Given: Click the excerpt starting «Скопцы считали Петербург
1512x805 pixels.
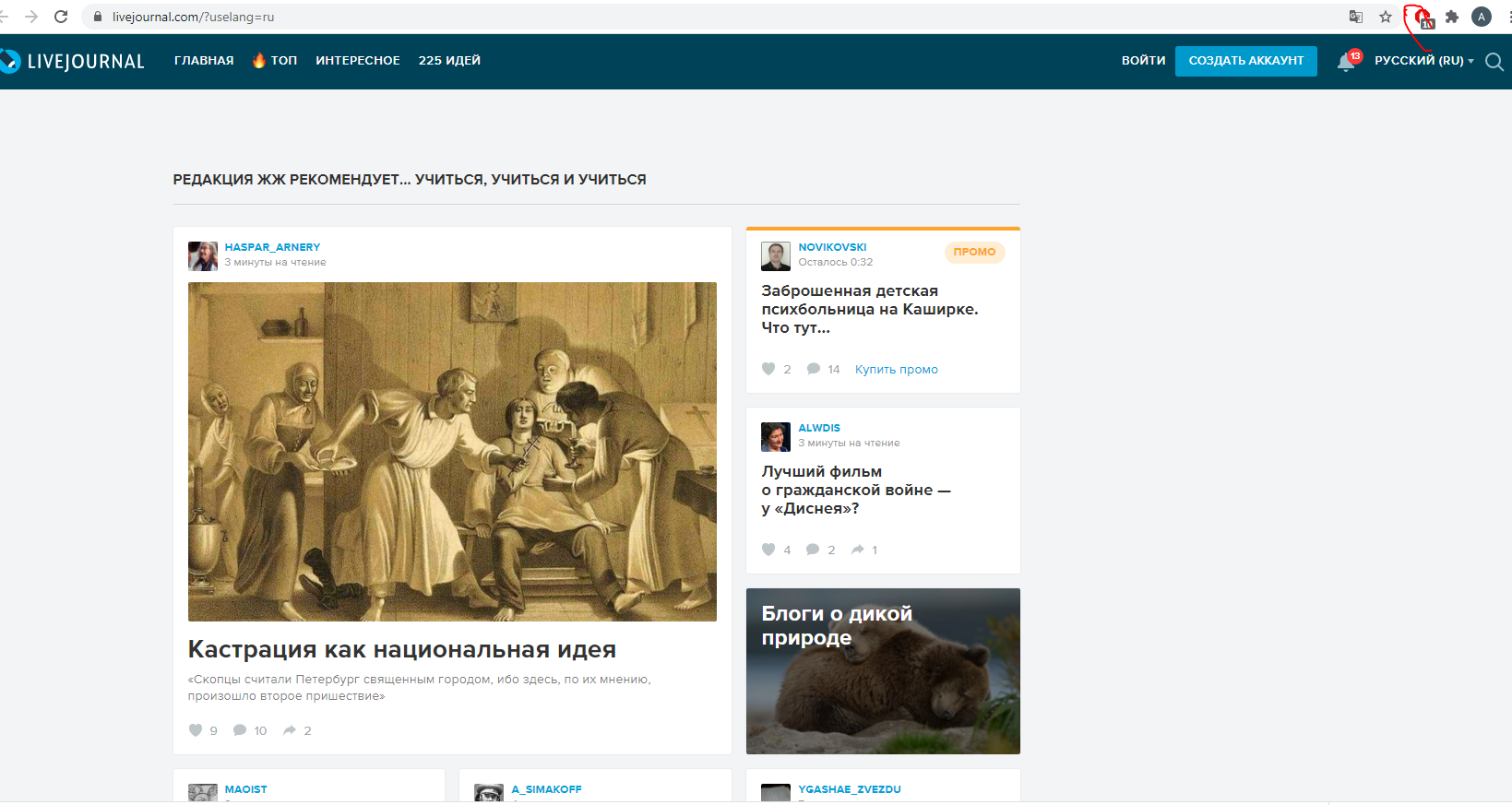Looking at the screenshot, I should tap(420, 688).
